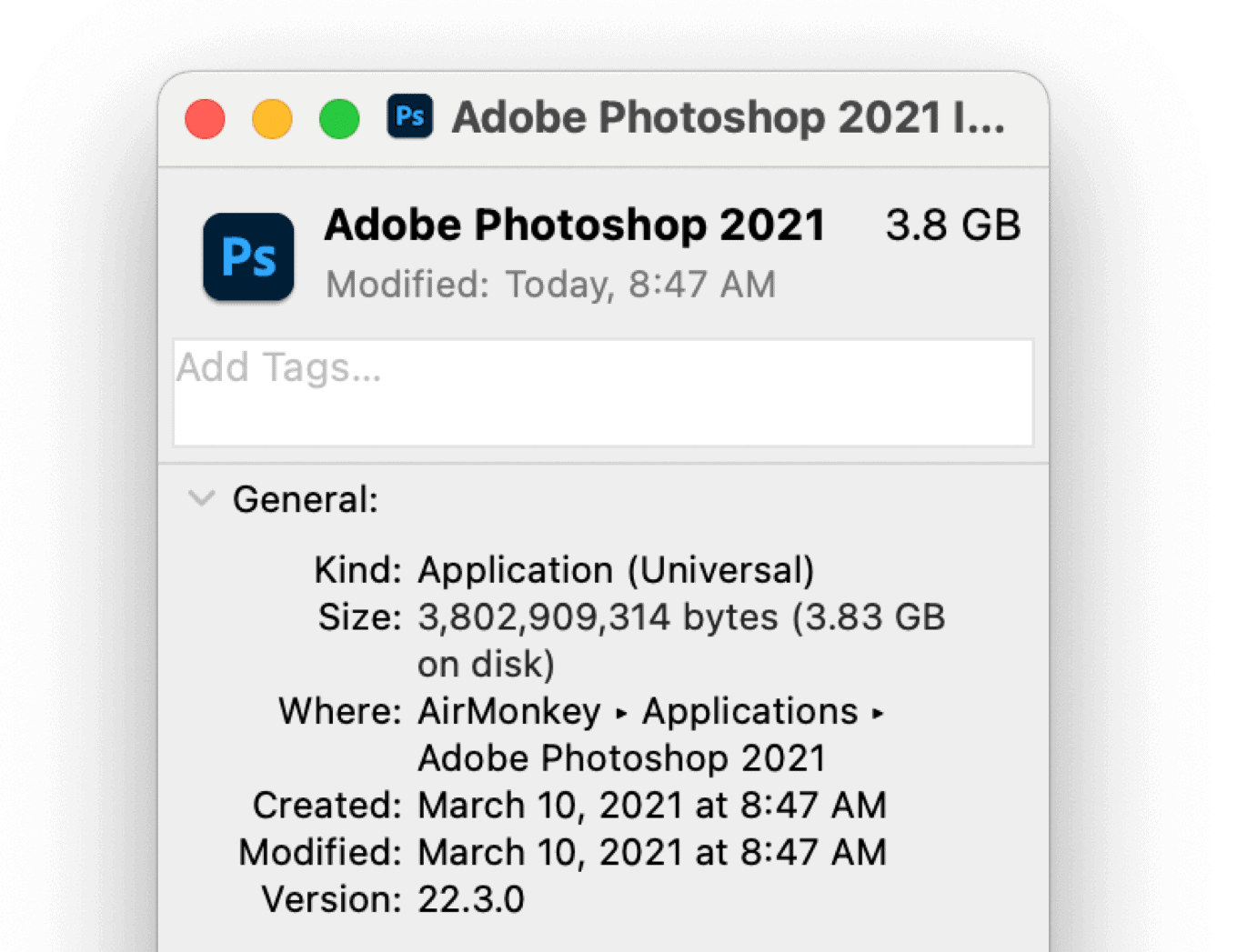Viewport: 1237px width, 952px height.
Task: Click AirMonkey in the Where path
Action: pyautogui.click(x=509, y=711)
